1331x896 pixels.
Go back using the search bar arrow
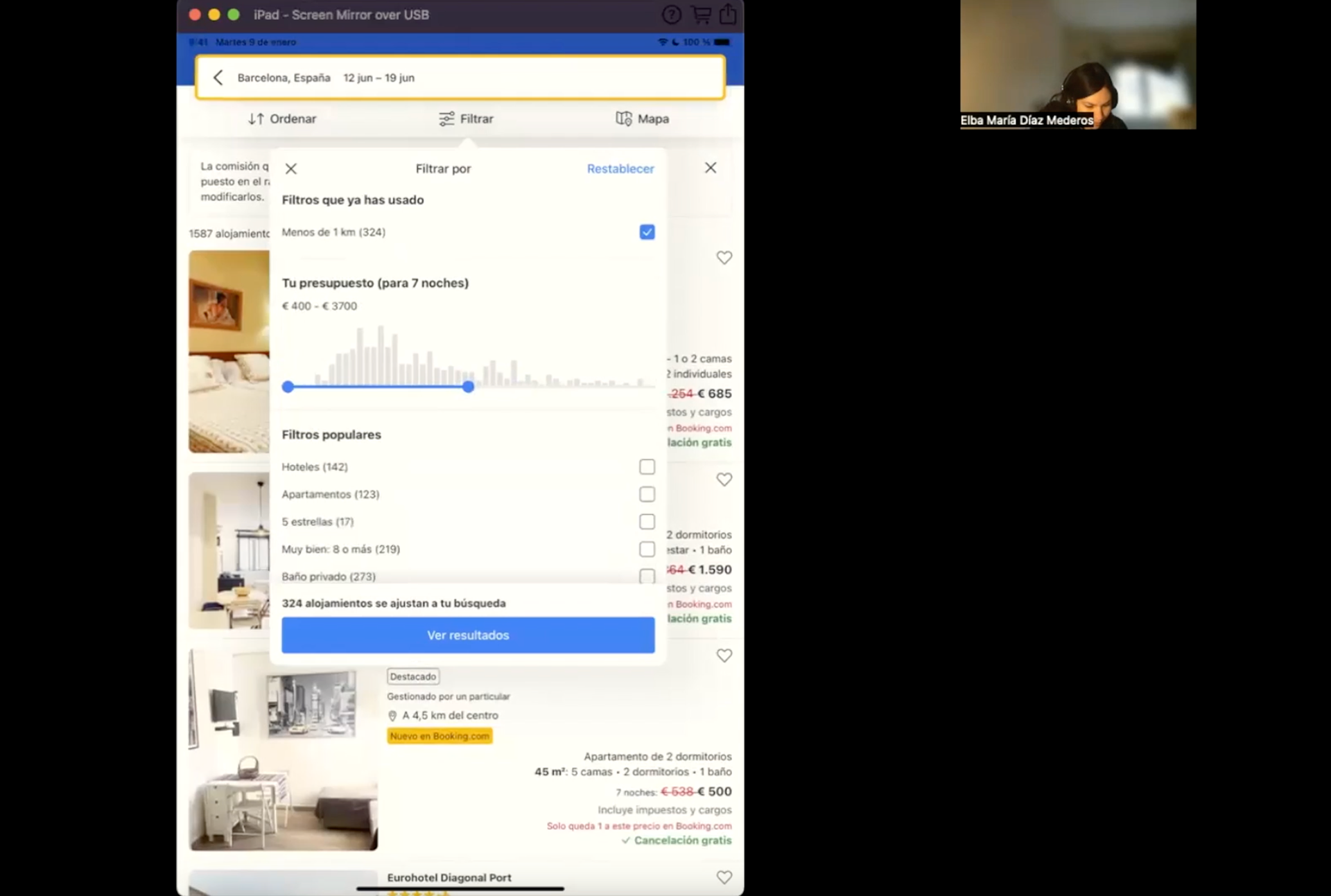(x=218, y=78)
